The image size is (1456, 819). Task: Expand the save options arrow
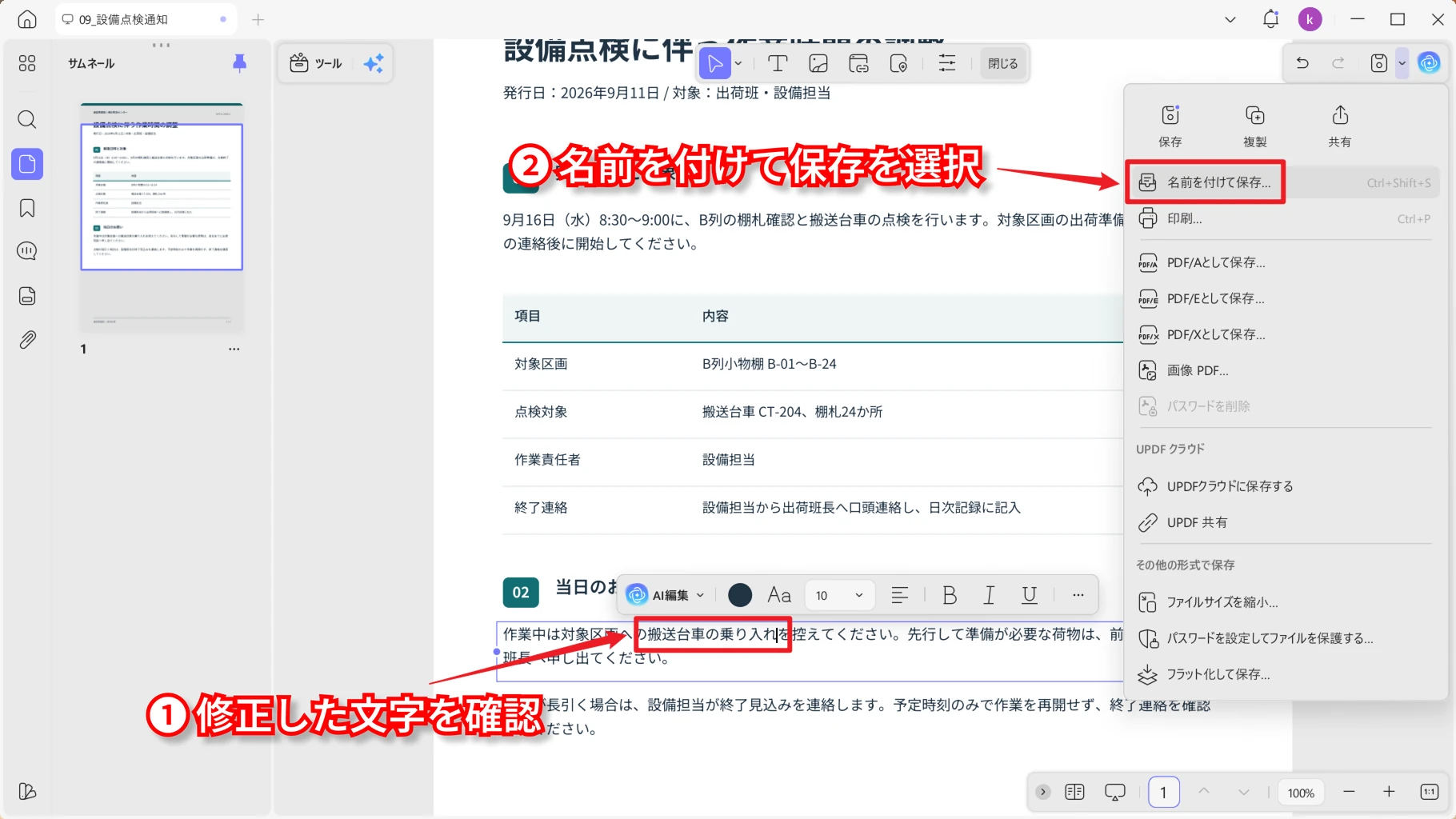[x=1402, y=62]
